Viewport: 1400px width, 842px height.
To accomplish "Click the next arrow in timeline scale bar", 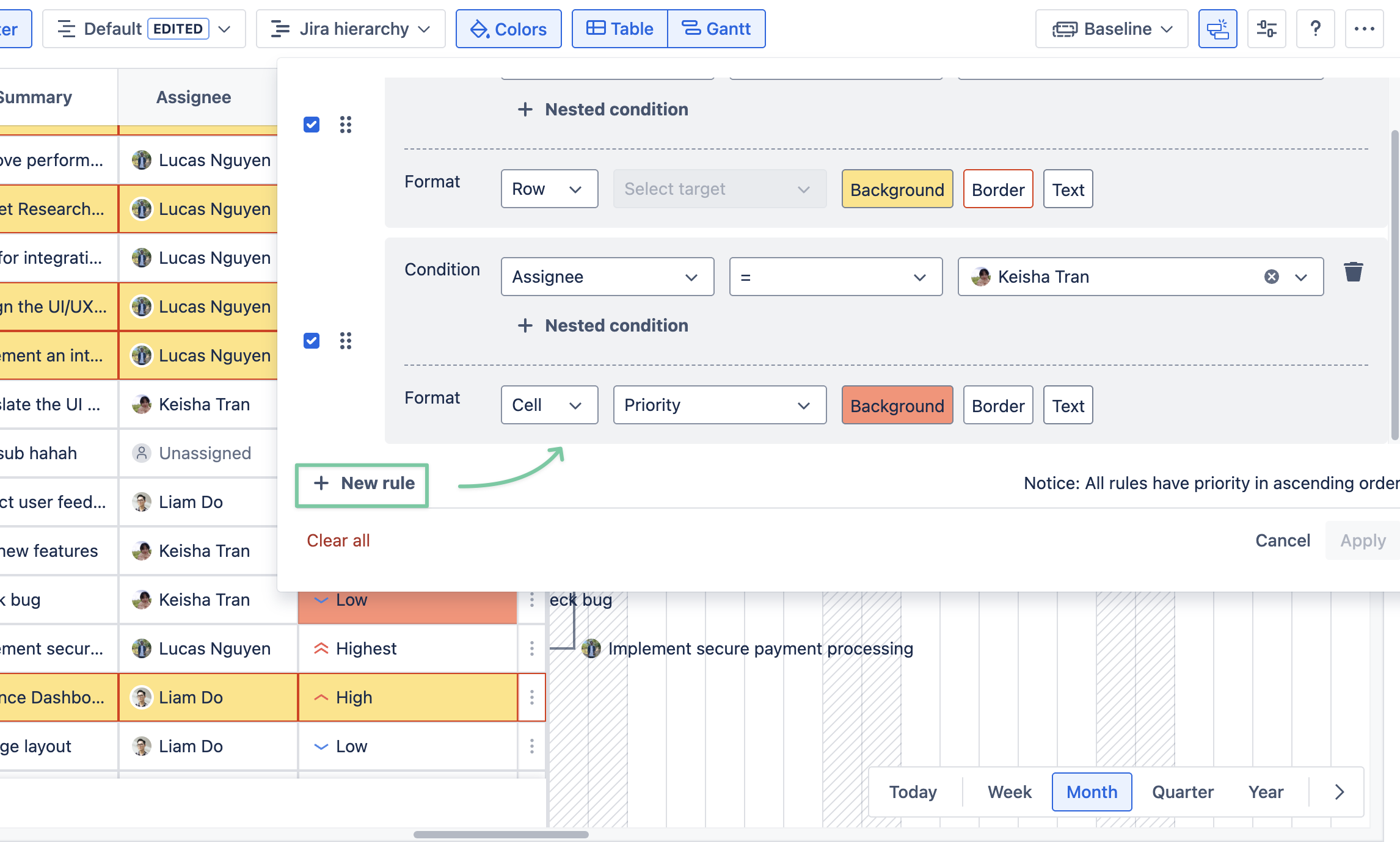I will pos(1340,792).
